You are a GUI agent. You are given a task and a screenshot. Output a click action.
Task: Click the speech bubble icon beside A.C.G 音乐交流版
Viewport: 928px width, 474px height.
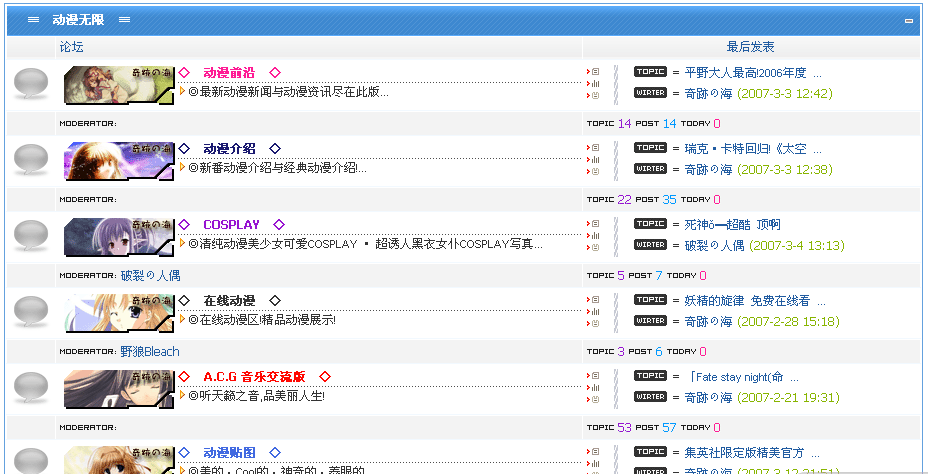[x=31, y=388]
